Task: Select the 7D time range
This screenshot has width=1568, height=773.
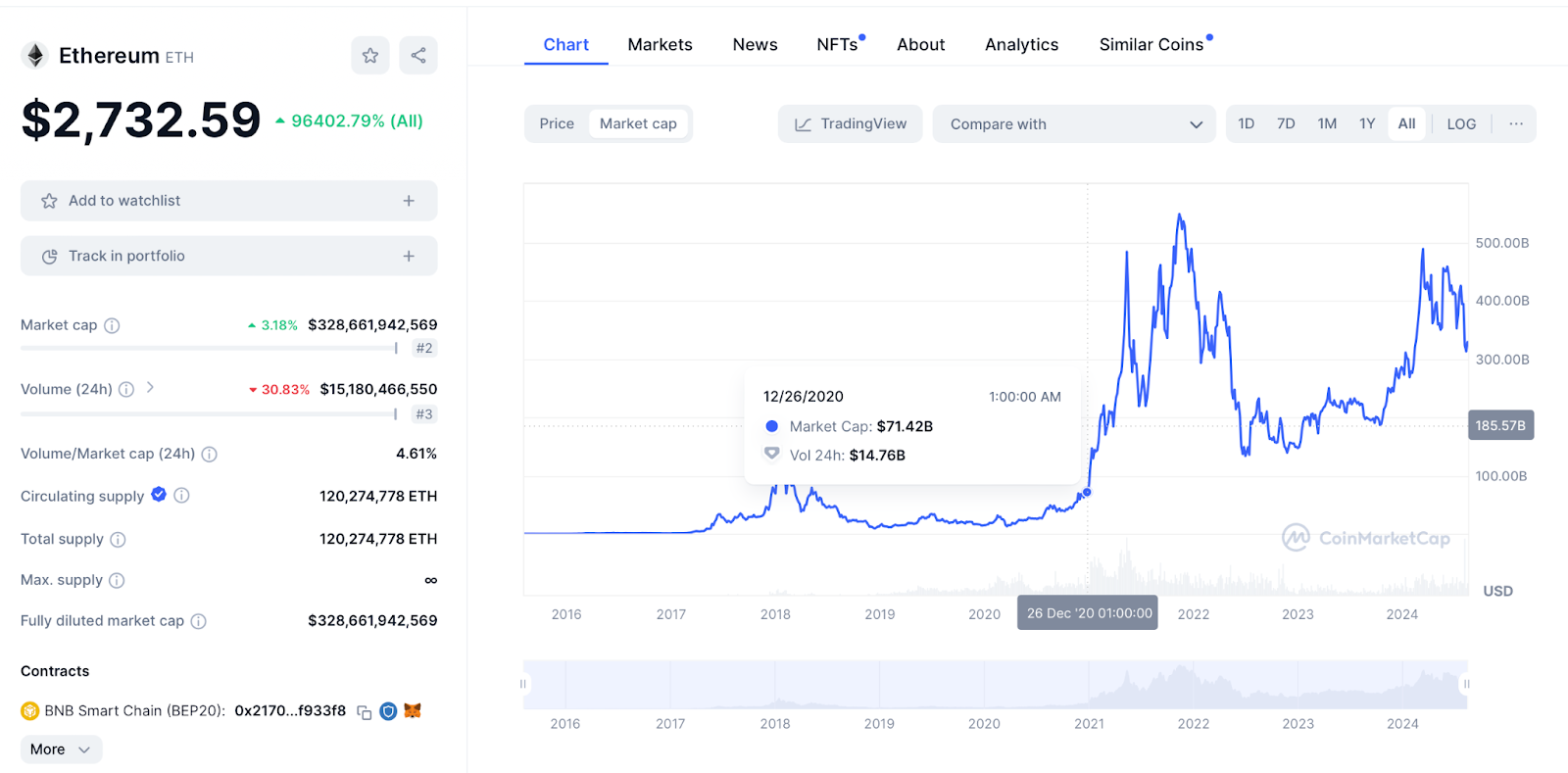Action: 1286,123
